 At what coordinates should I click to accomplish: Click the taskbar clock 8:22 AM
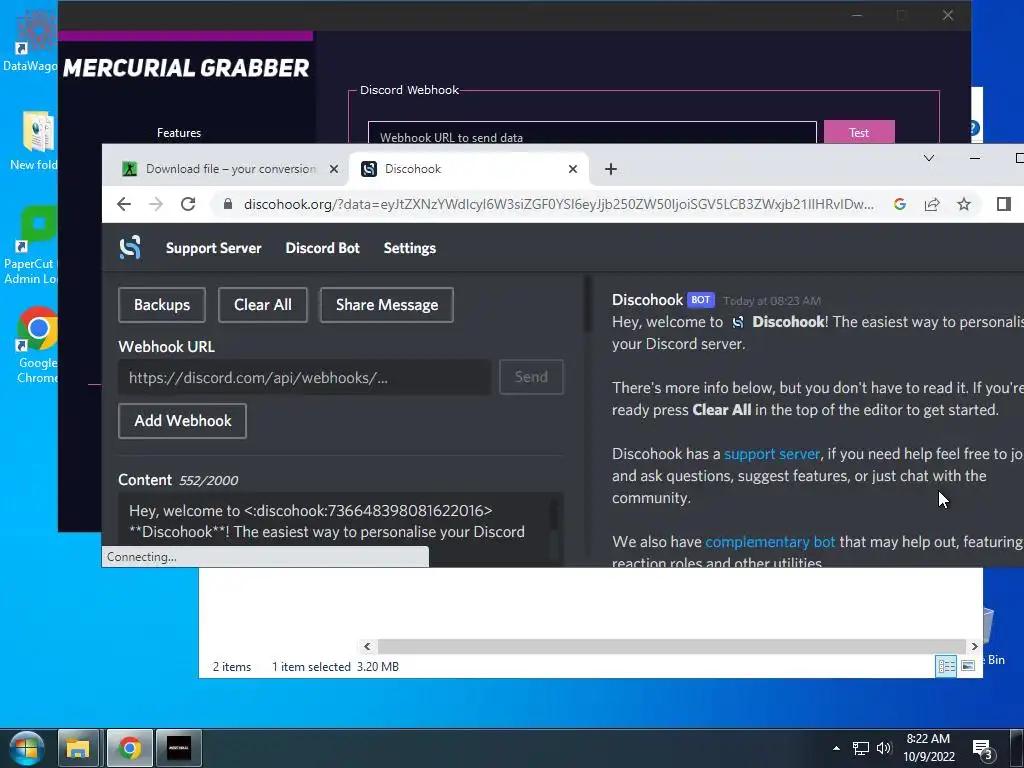928,747
